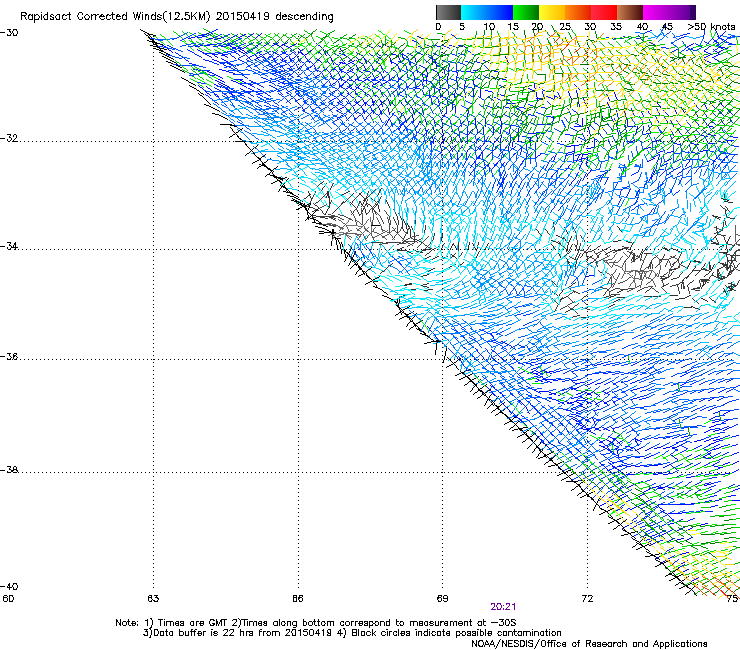Click the '-36' latitude axis label
Image resolution: width=740 pixels, height=650 pixels.
click(9, 356)
